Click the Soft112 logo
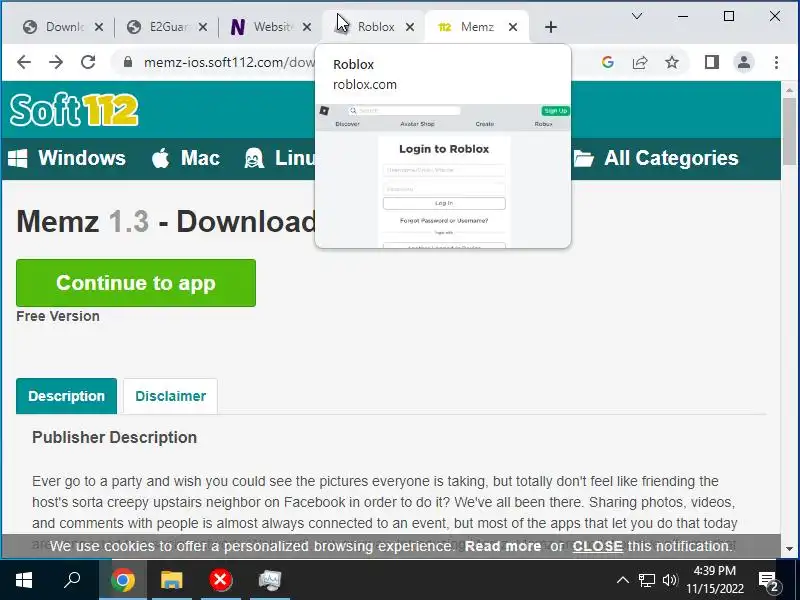The height and width of the screenshot is (600, 800). click(x=73, y=110)
